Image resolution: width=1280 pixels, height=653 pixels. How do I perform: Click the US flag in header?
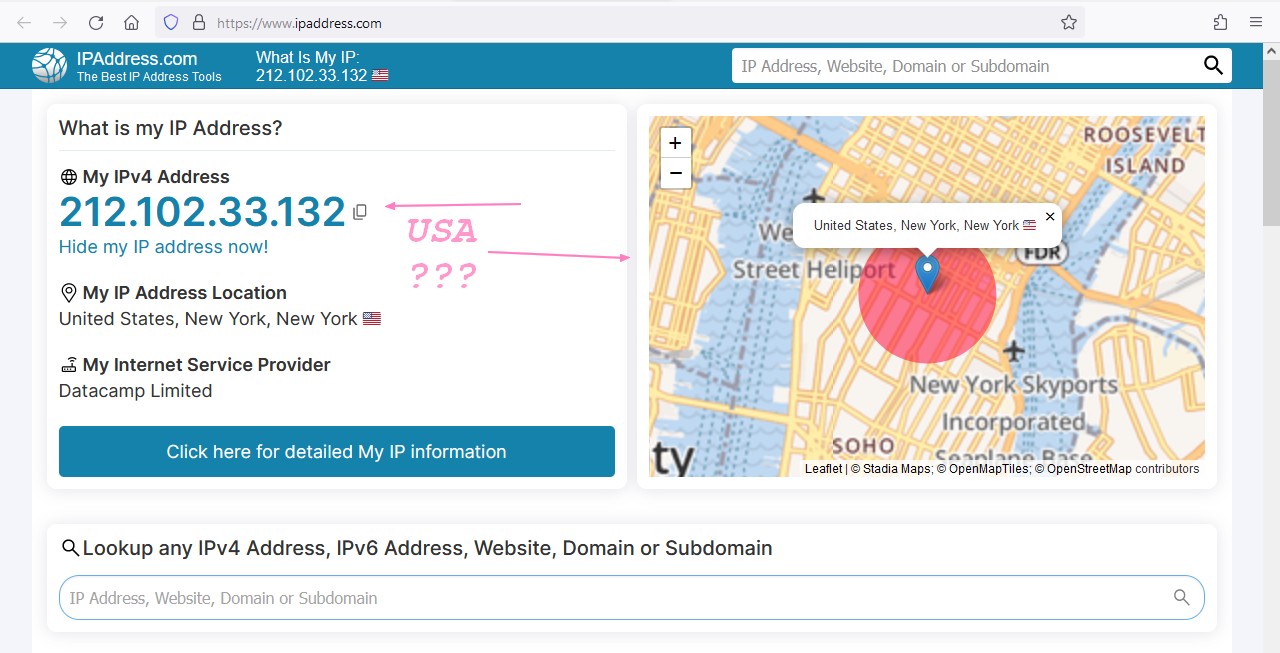[380, 76]
